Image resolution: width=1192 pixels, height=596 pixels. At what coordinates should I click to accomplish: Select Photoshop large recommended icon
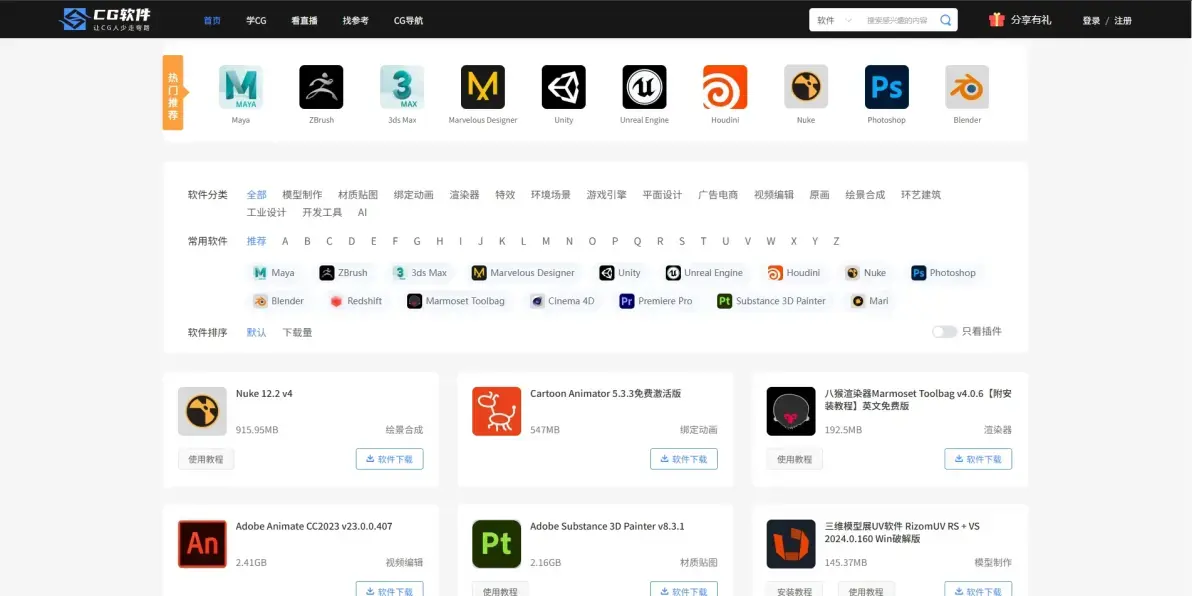click(886, 87)
